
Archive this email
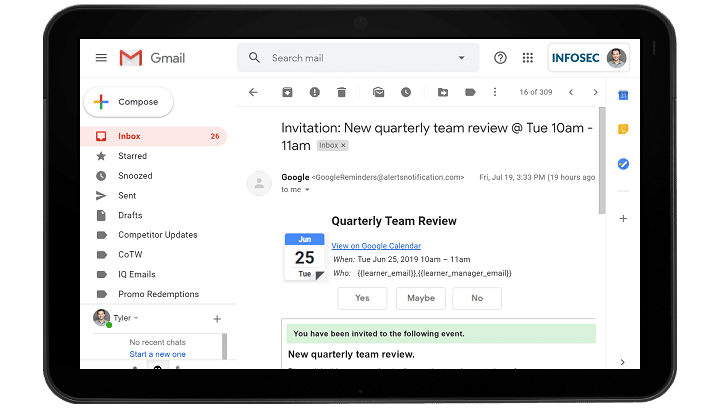click(287, 92)
